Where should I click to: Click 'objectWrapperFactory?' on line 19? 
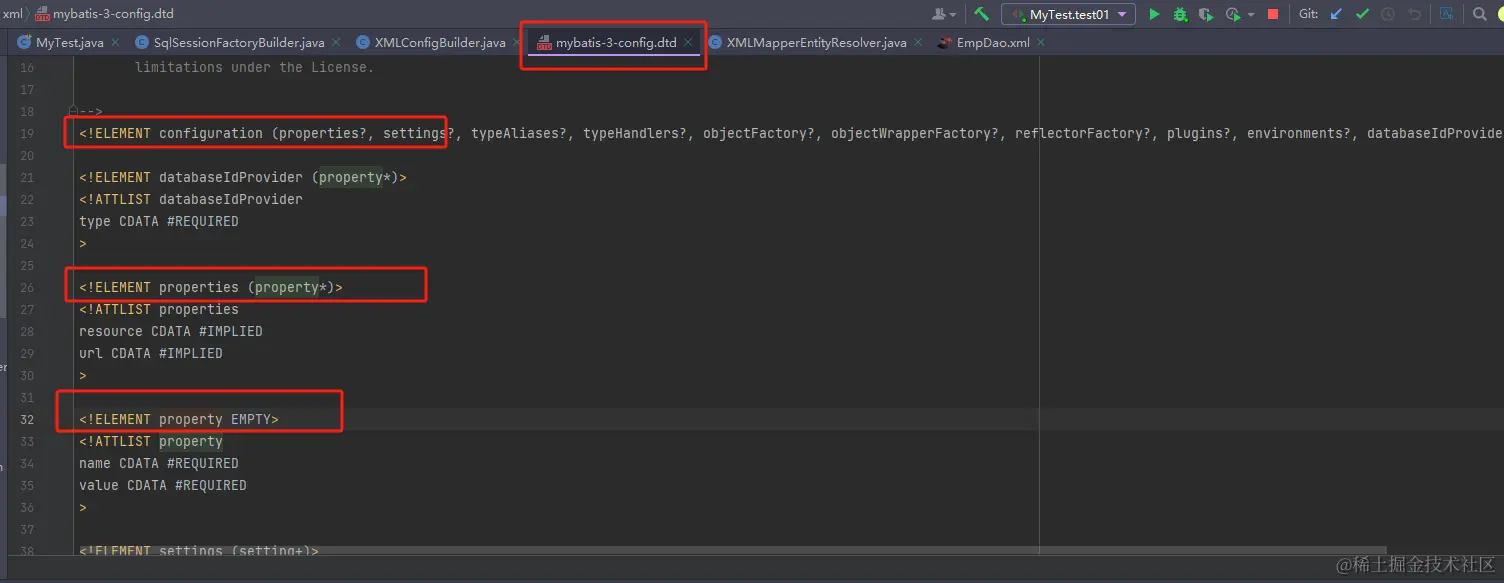pyautogui.click(x=915, y=133)
